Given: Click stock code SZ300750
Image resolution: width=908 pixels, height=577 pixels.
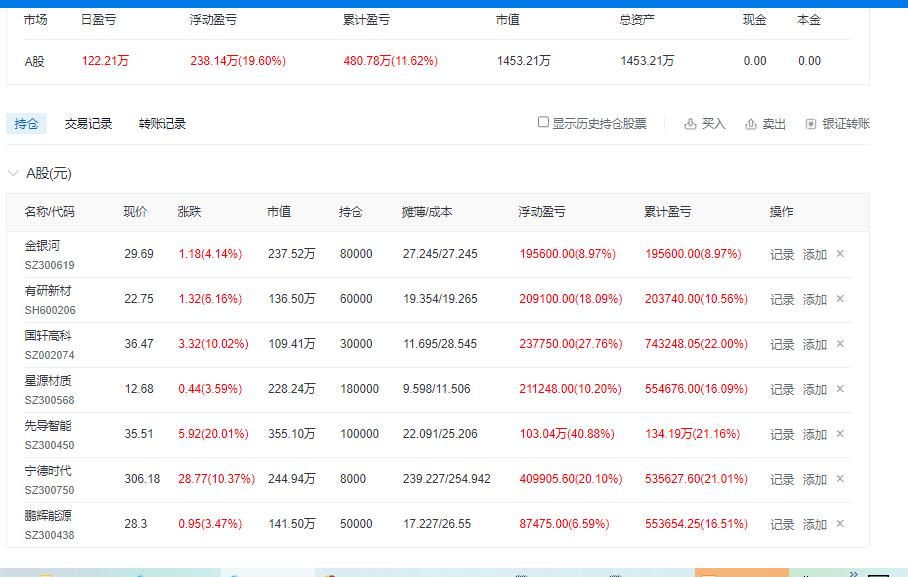Looking at the screenshot, I should point(49,490).
